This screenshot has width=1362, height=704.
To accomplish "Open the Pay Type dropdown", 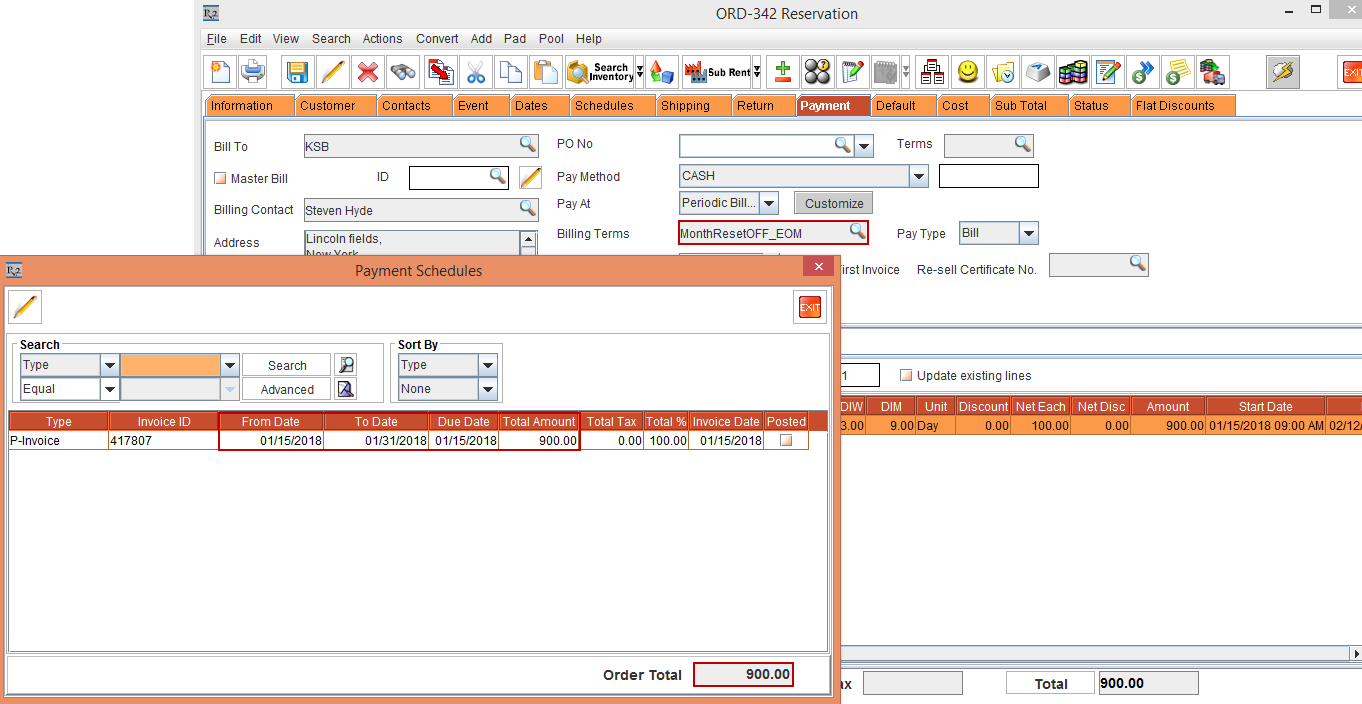I will pos(1028,234).
